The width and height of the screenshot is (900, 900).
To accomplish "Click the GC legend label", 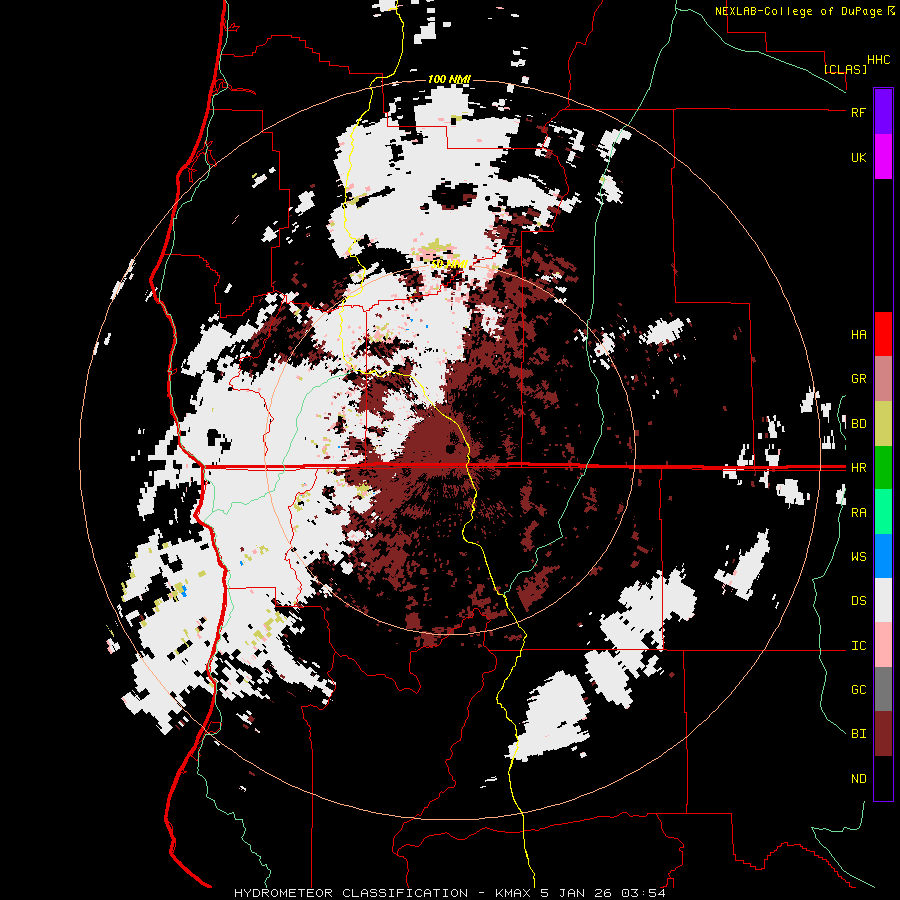I will click(858, 690).
